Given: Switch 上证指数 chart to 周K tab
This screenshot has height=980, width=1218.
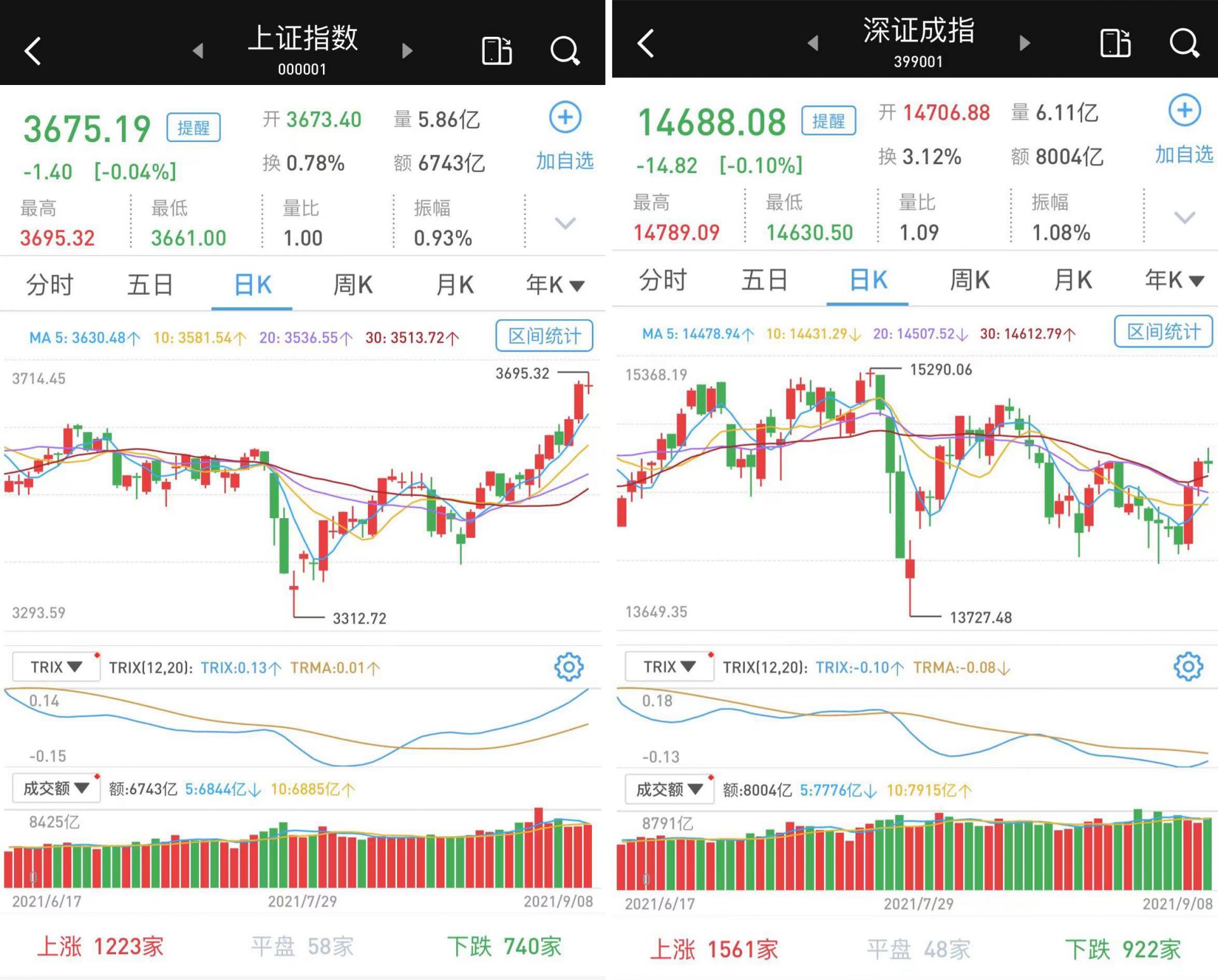Looking at the screenshot, I should point(353,285).
